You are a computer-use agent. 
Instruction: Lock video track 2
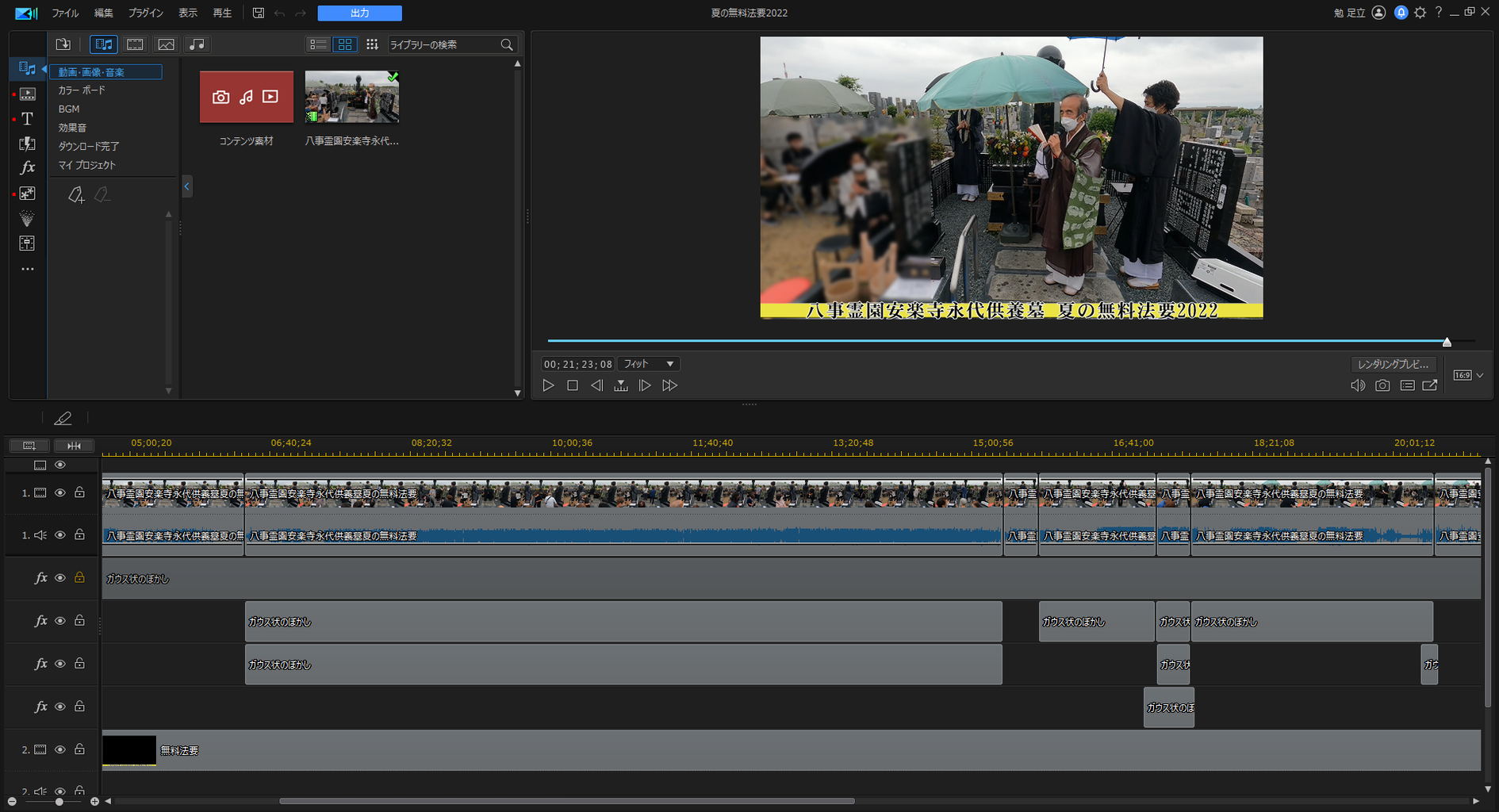click(x=79, y=749)
